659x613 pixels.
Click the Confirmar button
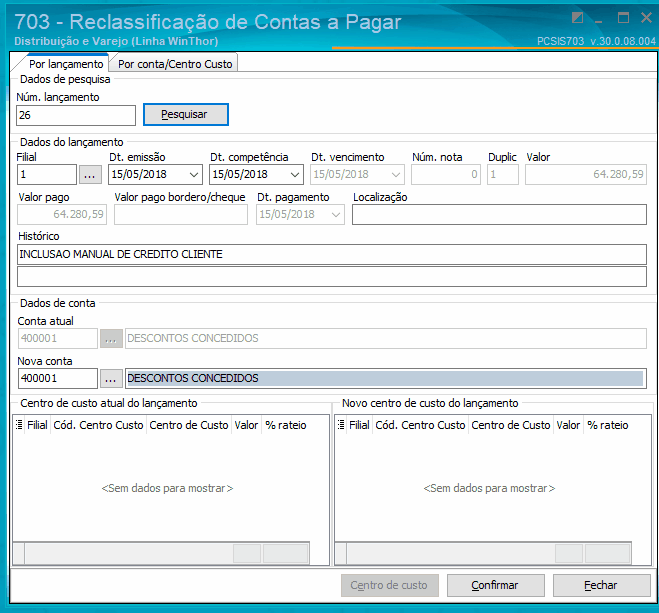(496, 585)
